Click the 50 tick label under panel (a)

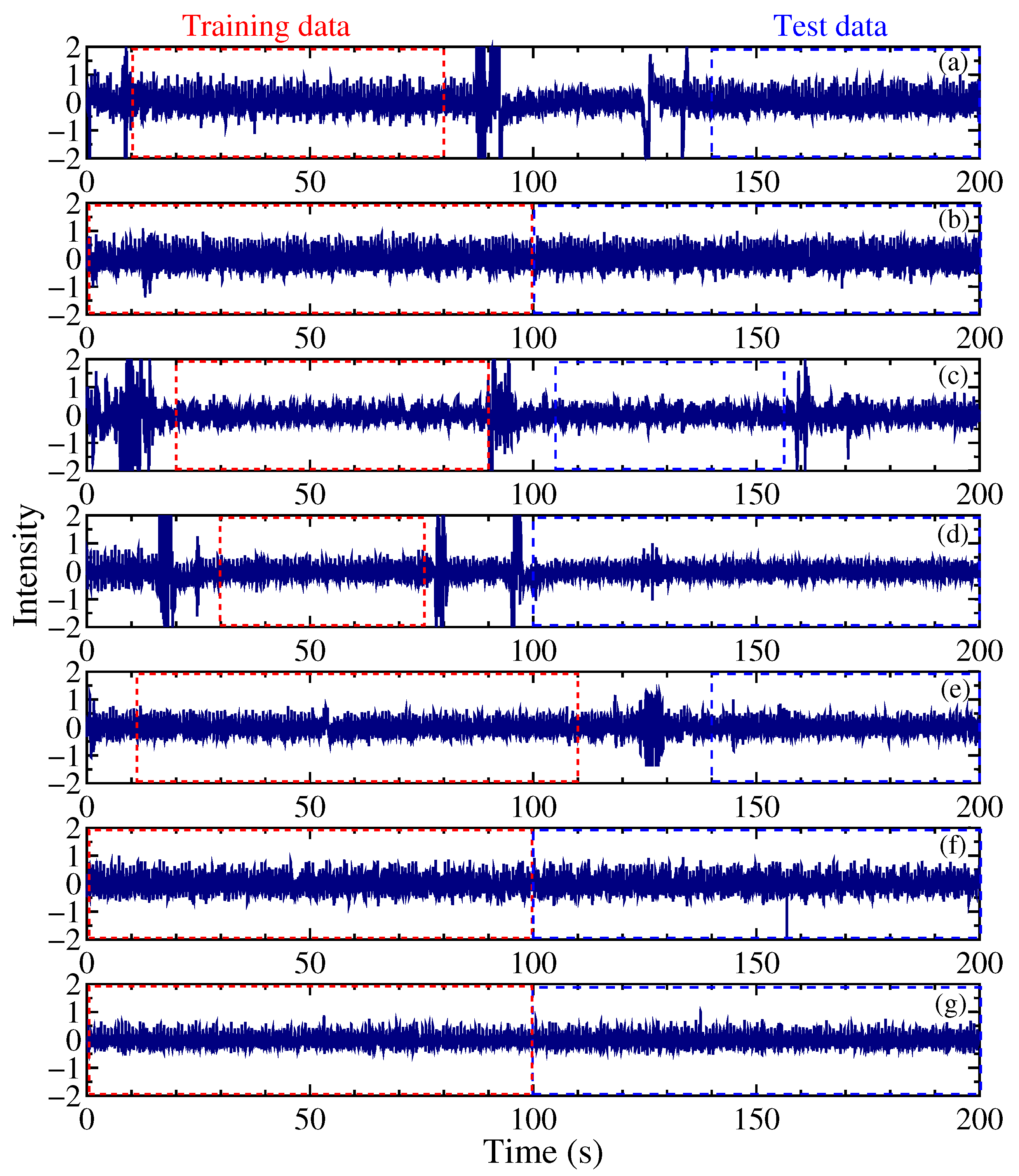310,182
